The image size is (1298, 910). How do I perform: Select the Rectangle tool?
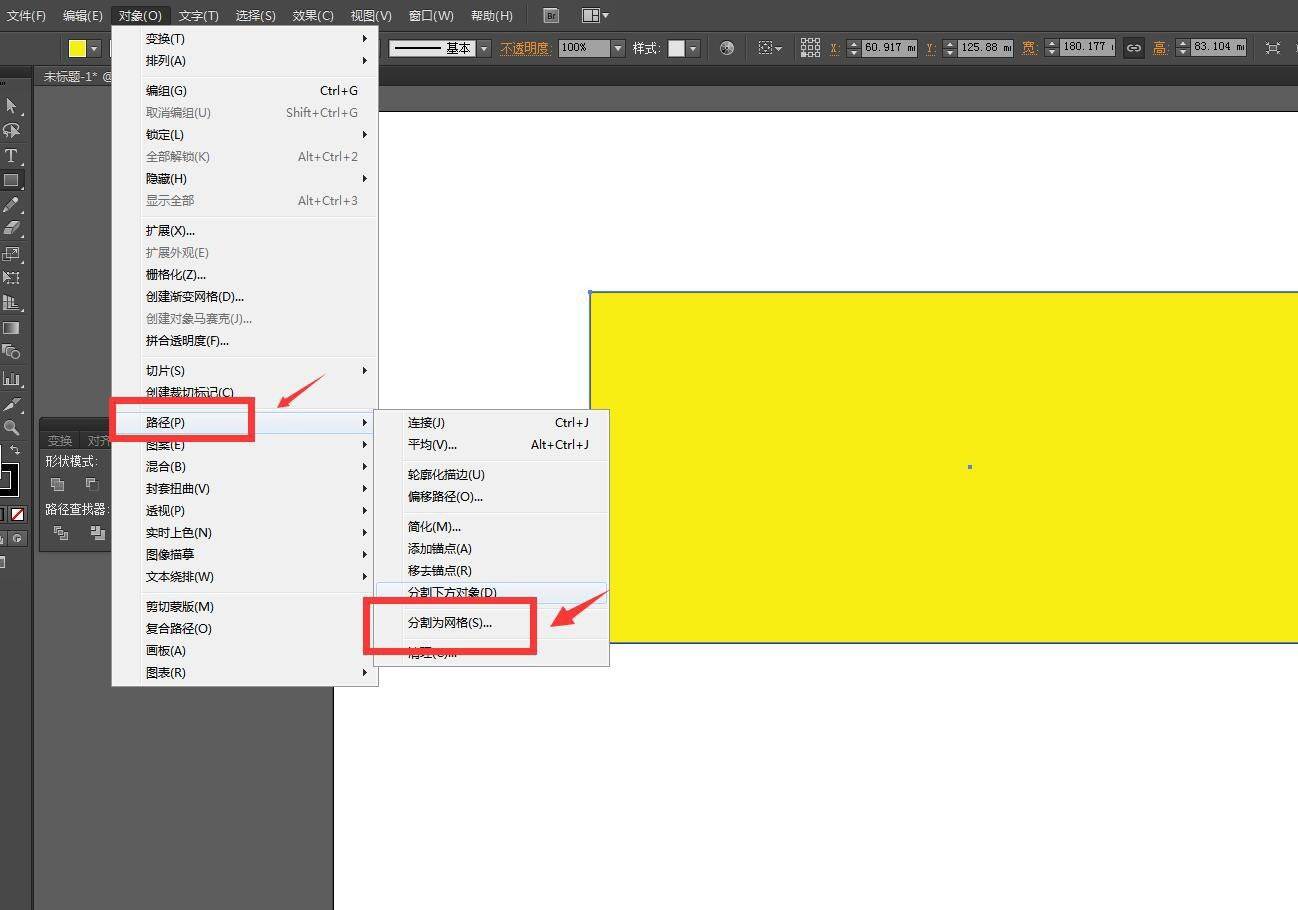pos(11,181)
